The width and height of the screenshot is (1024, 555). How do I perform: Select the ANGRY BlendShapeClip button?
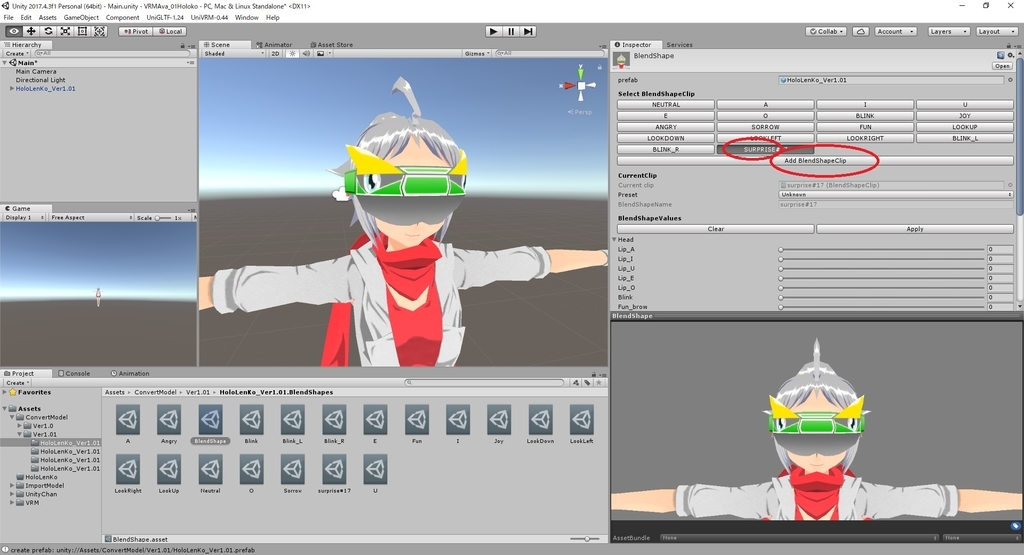pos(665,127)
